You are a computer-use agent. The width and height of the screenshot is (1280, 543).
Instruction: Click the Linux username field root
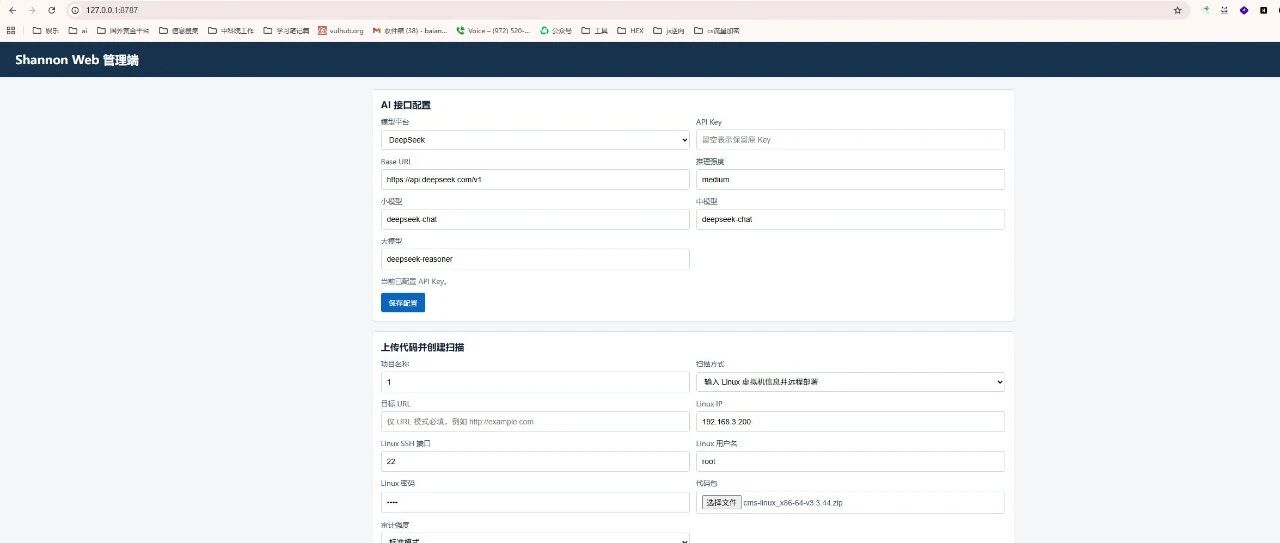(850, 461)
